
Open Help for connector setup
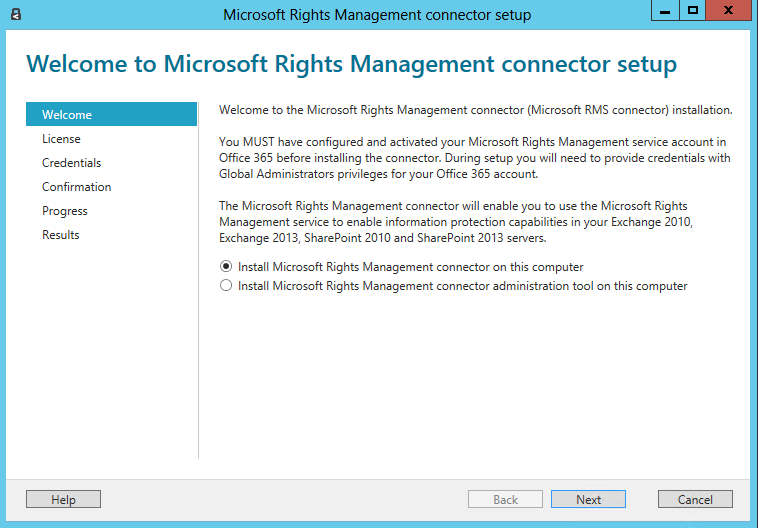(63, 499)
